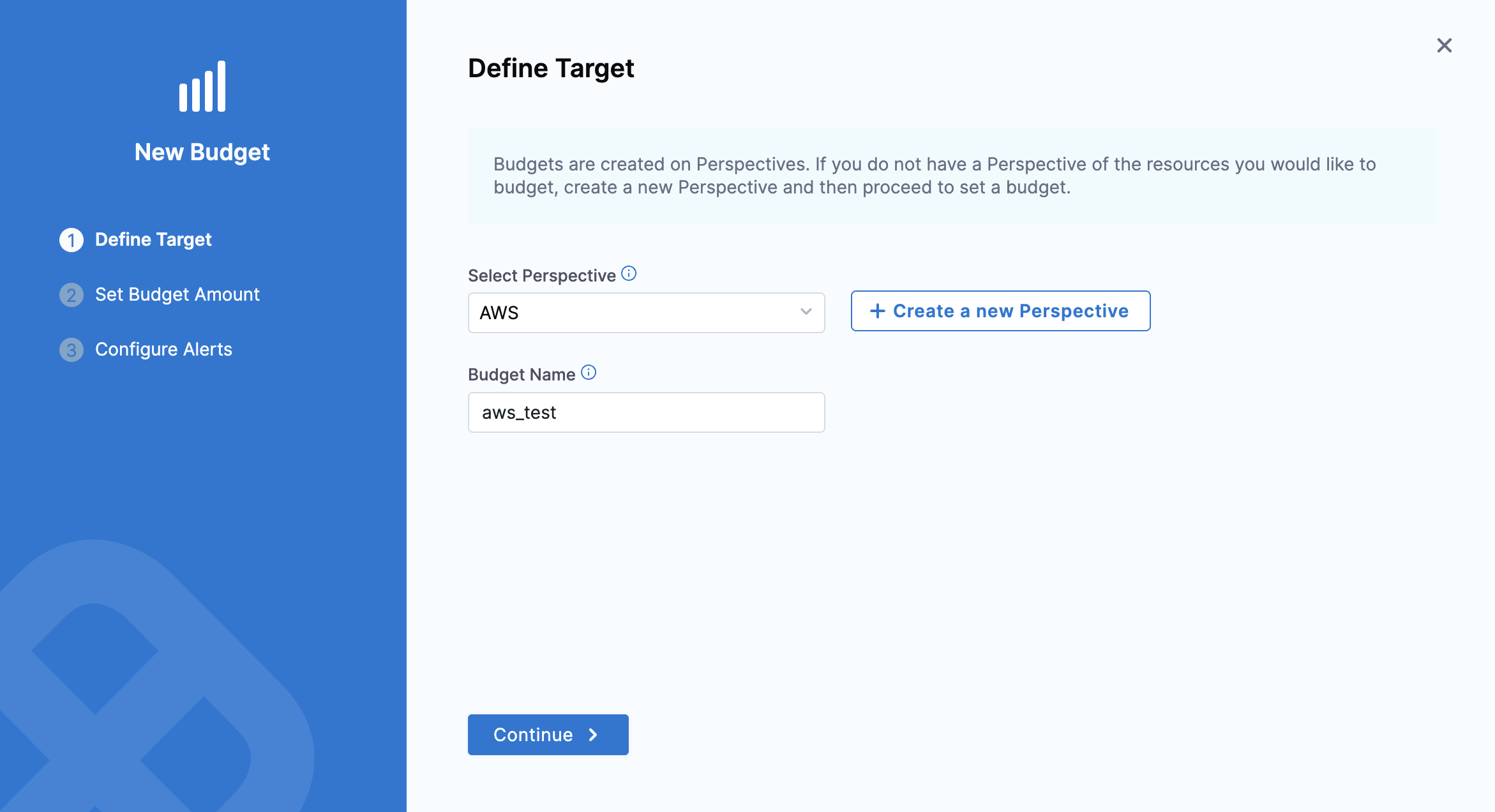Click the arrow icon on Continue button
This screenshot has width=1495, height=812.
coord(593,735)
